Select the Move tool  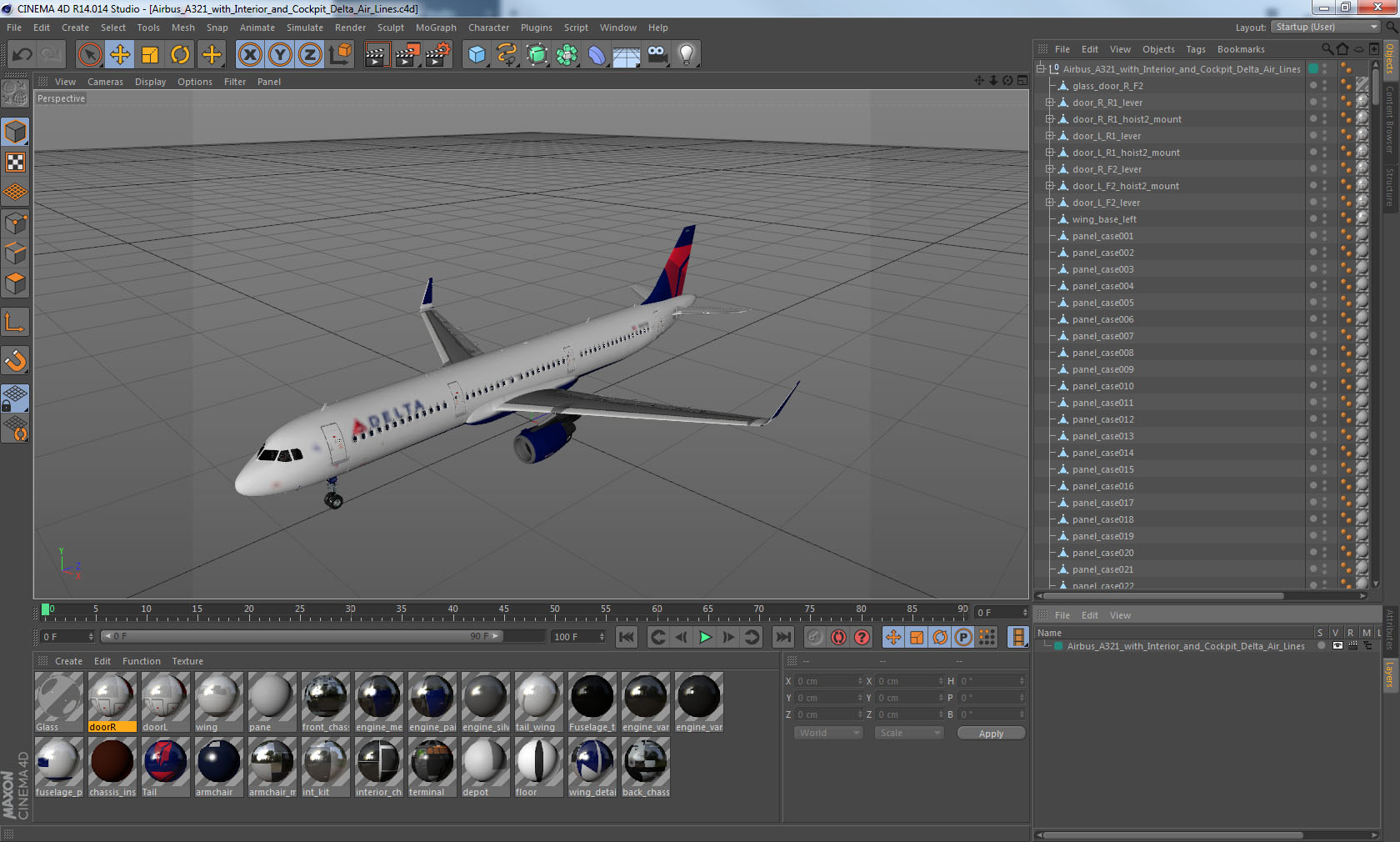(x=120, y=55)
